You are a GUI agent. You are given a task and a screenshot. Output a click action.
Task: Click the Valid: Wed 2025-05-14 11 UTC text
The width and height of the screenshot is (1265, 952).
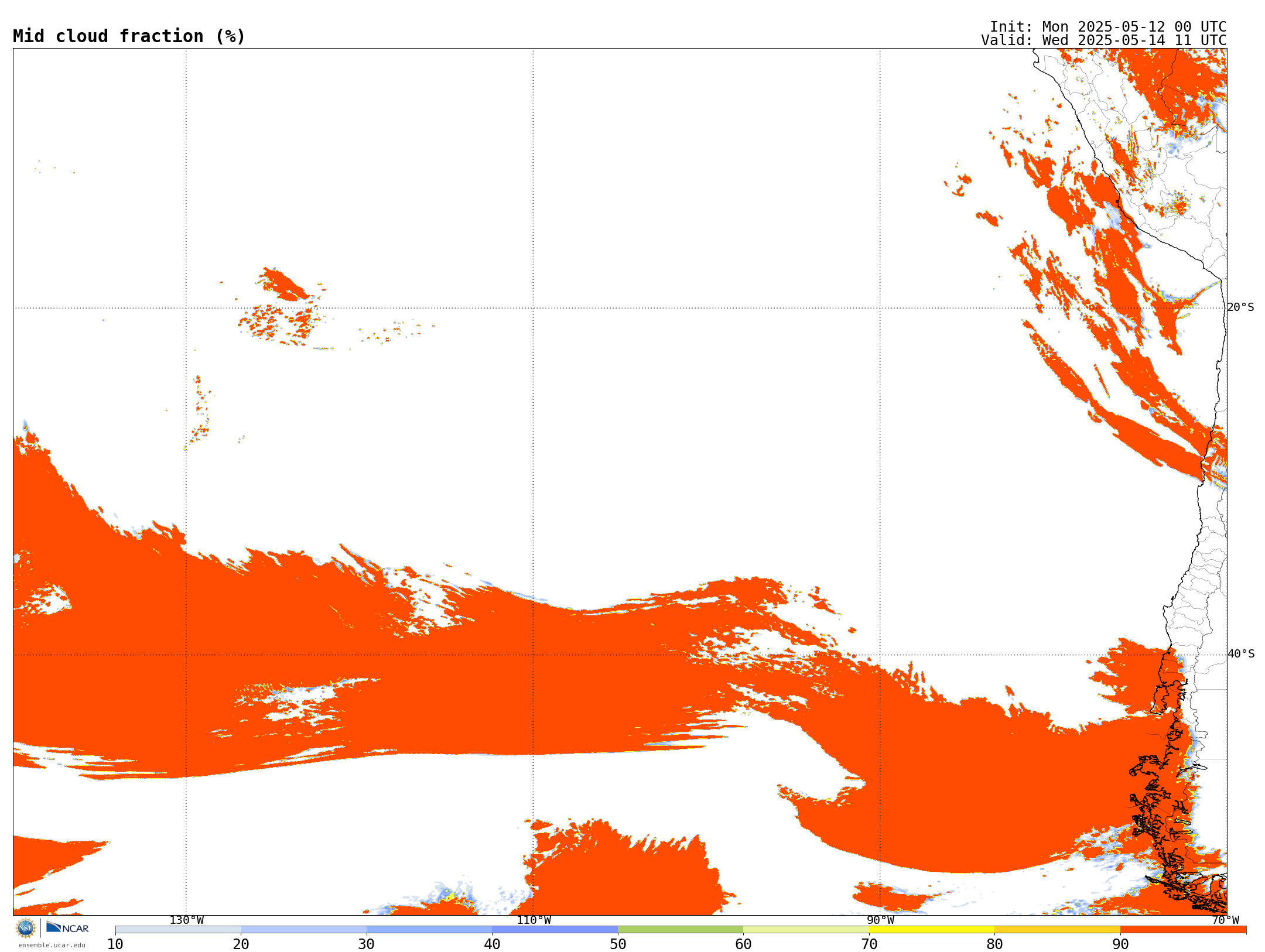tap(1103, 40)
